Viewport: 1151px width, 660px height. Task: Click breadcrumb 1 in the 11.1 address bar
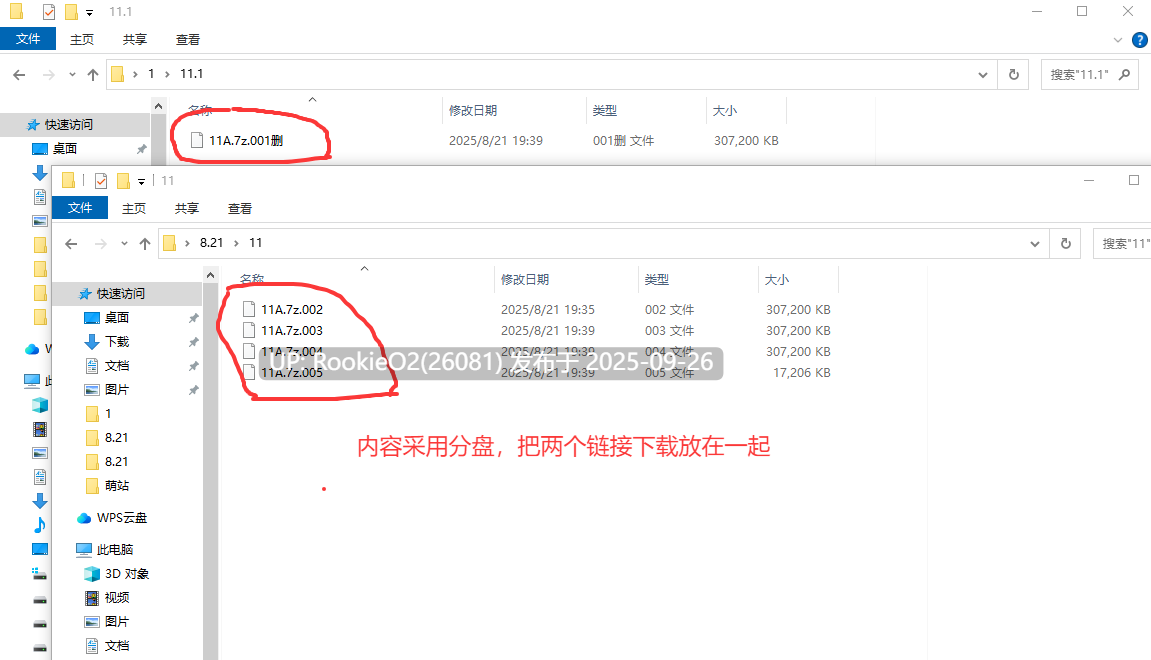[151, 73]
